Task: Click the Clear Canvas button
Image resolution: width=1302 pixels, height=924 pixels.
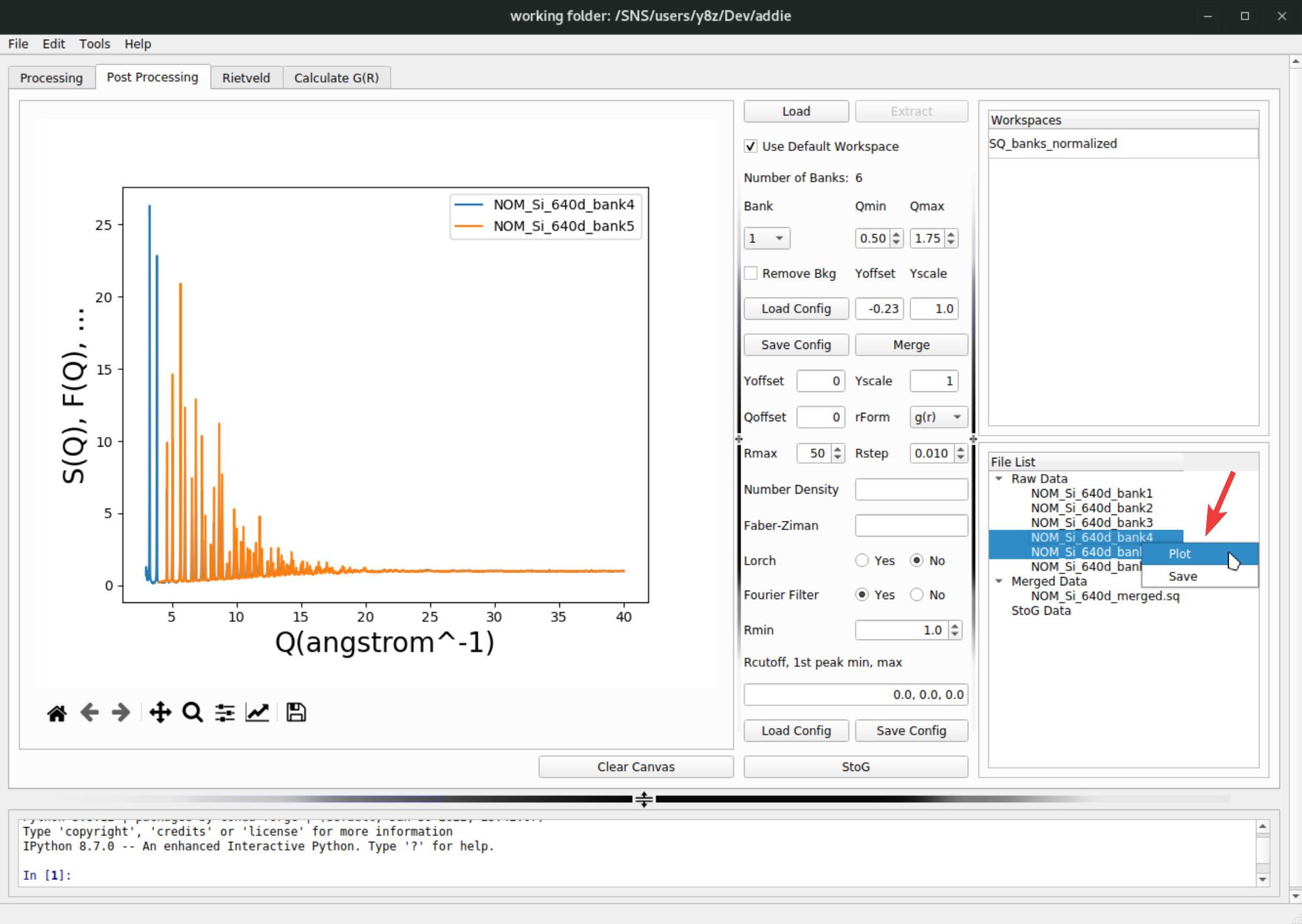Action: pyautogui.click(x=636, y=767)
